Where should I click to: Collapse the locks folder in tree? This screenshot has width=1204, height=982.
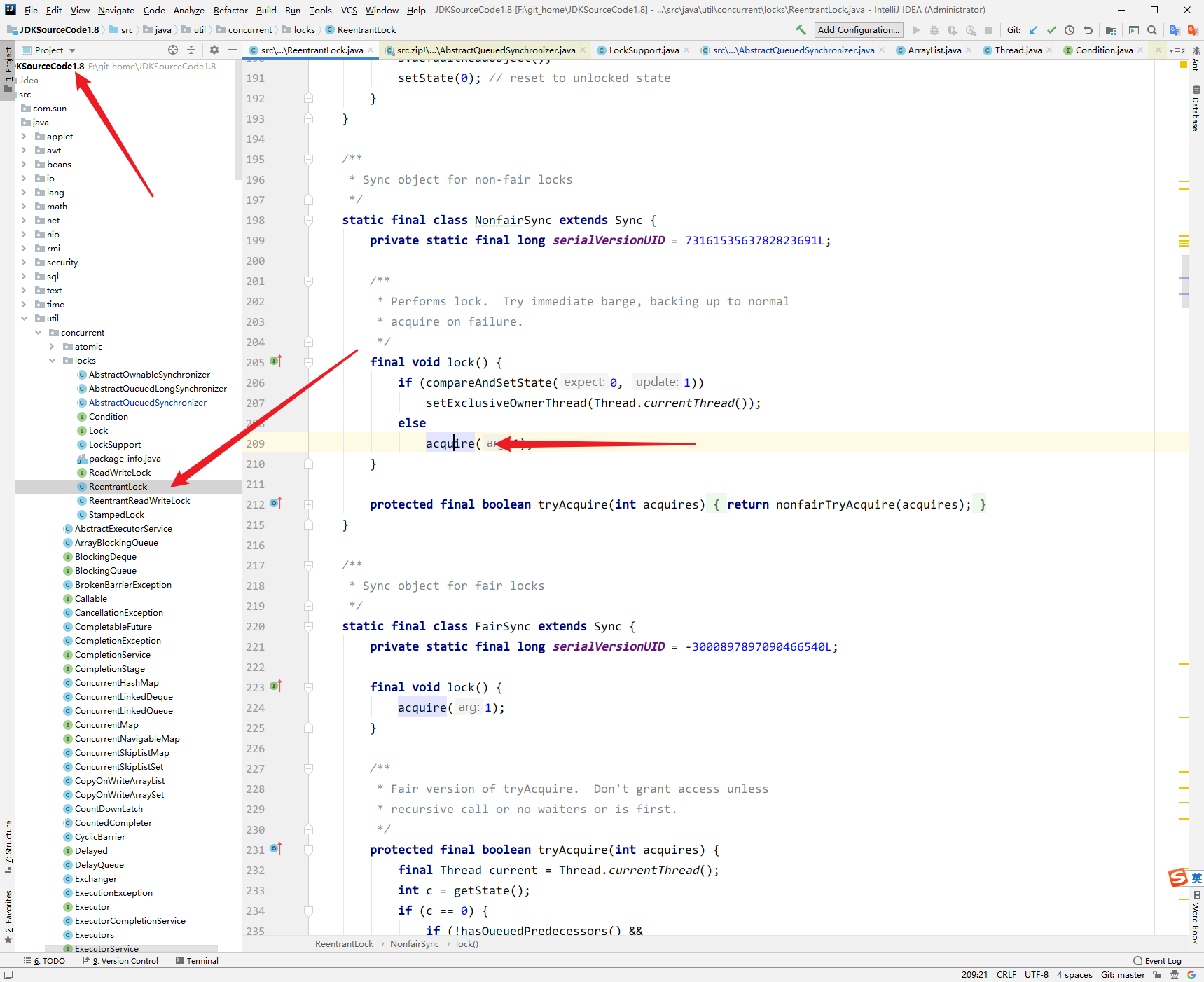[52, 361]
